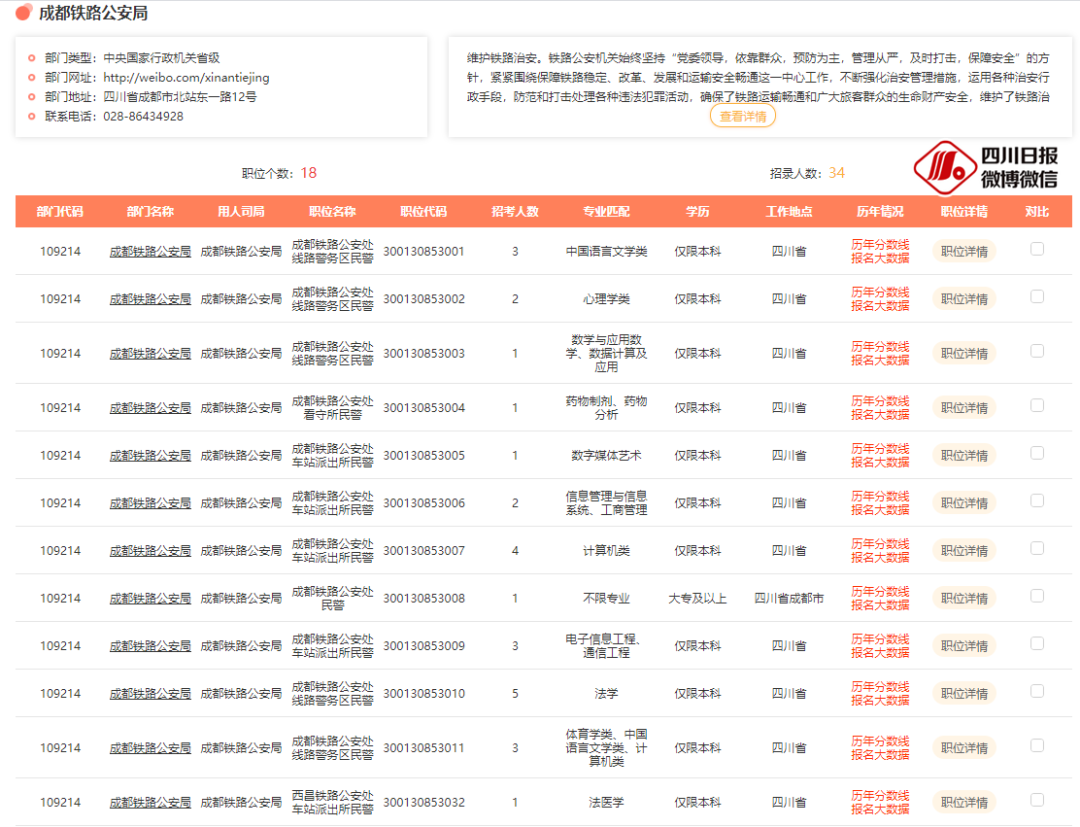Screen dimensions: 1080x827
Task: Open 职位详情 for position 300130853002
Action: (964, 299)
